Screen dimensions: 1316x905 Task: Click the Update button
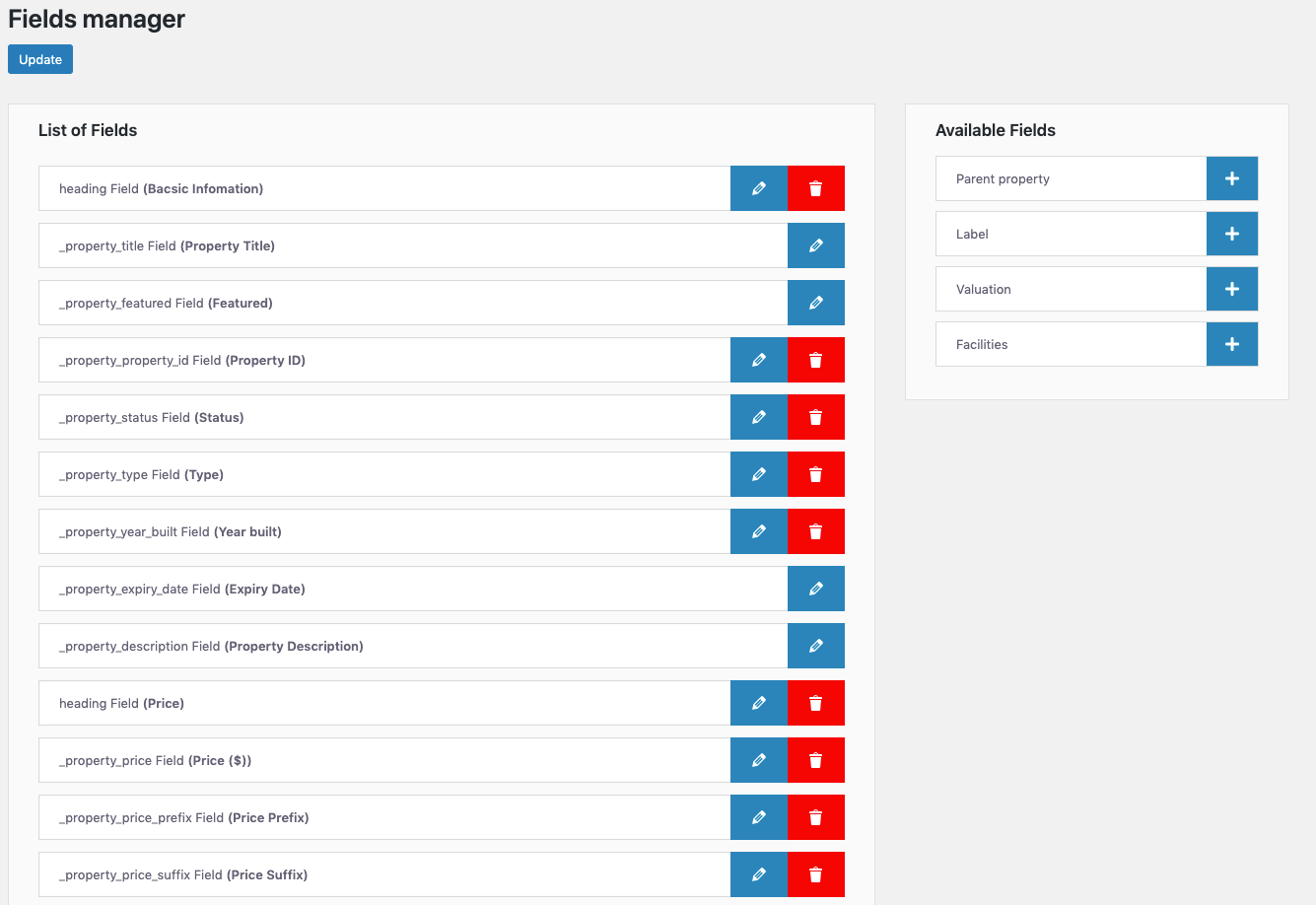(x=39, y=59)
